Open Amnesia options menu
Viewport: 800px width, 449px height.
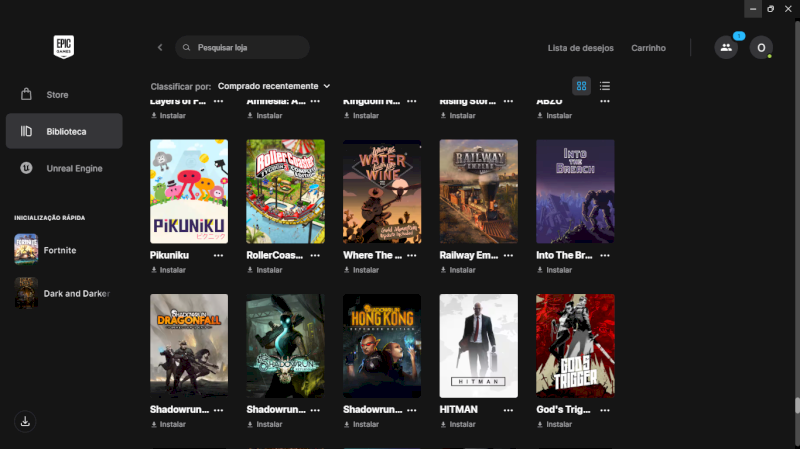[x=315, y=102]
